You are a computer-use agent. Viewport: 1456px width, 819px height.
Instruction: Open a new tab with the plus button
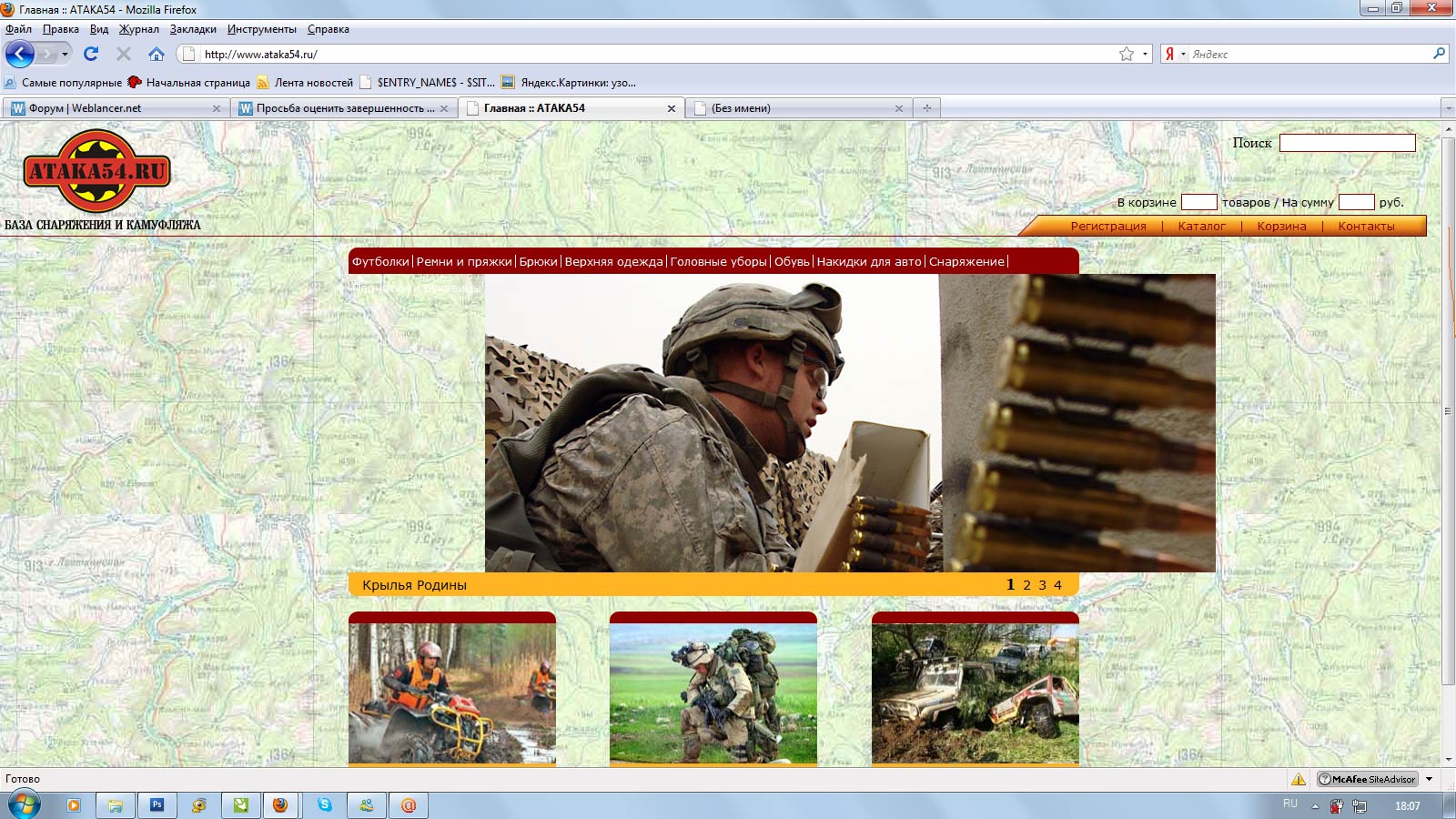[927, 108]
